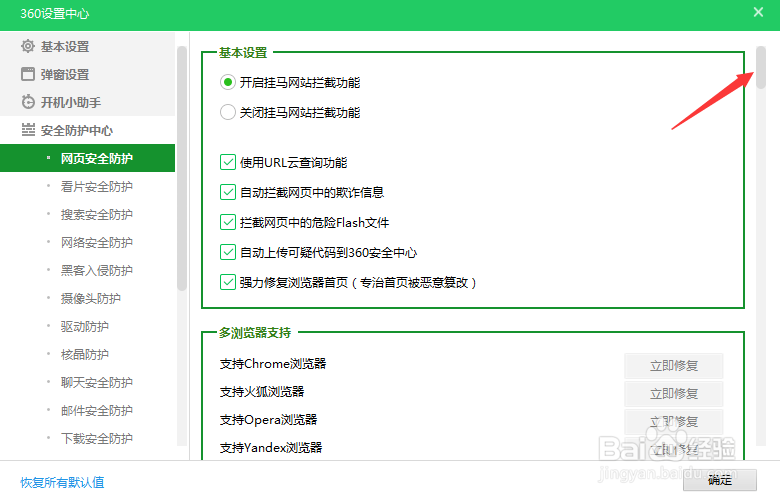Open 开机小助手 in the sidebar
The height and width of the screenshot is (500, 780).
tap(88, 102)
